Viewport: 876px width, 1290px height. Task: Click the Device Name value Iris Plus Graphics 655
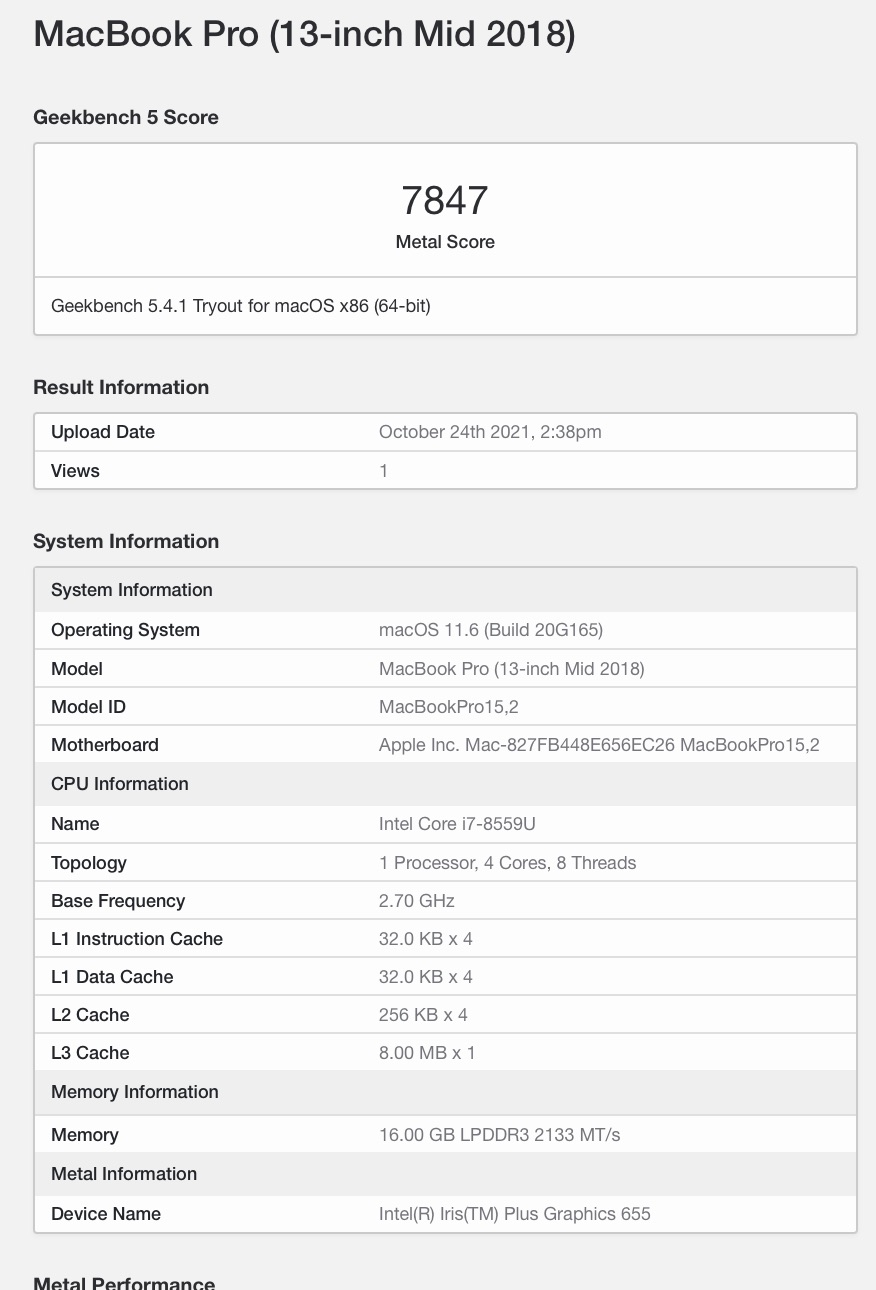[x=515, y=1214]
